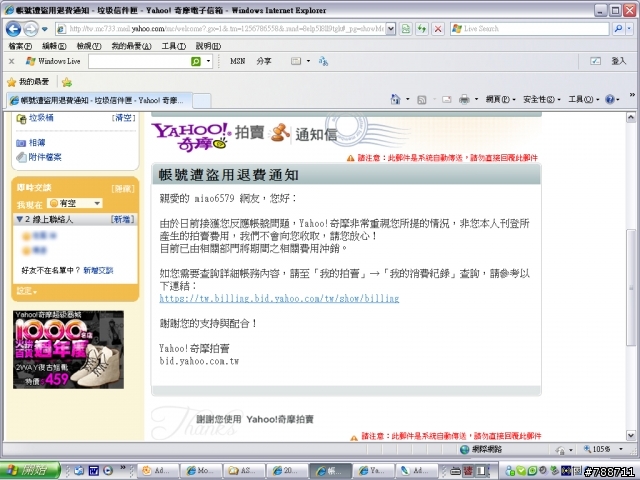Open the 網頁(P) dropdown menu
The image size is (640, 480).
tap(500, 99)
